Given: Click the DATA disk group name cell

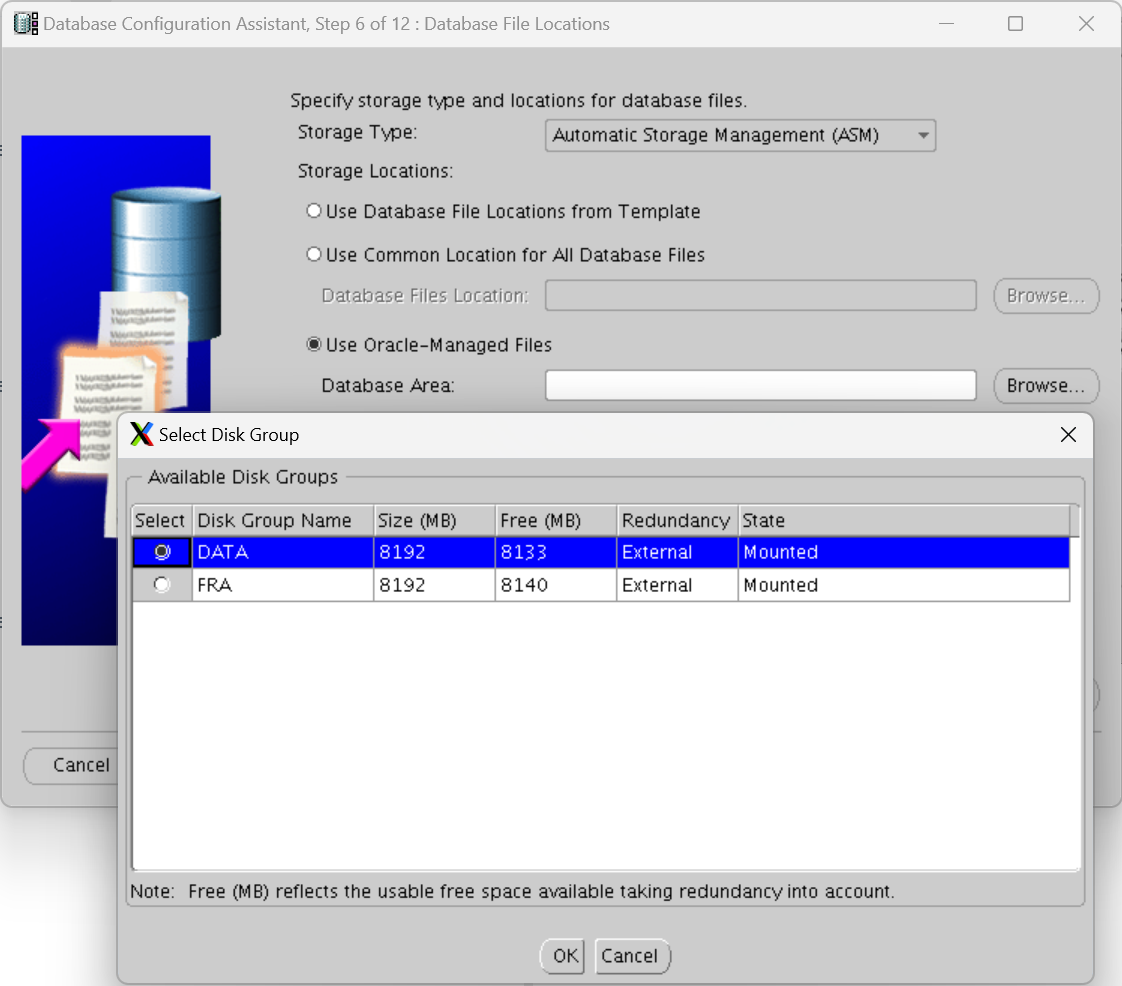Looking at the screenshot, I should [283, 552].
